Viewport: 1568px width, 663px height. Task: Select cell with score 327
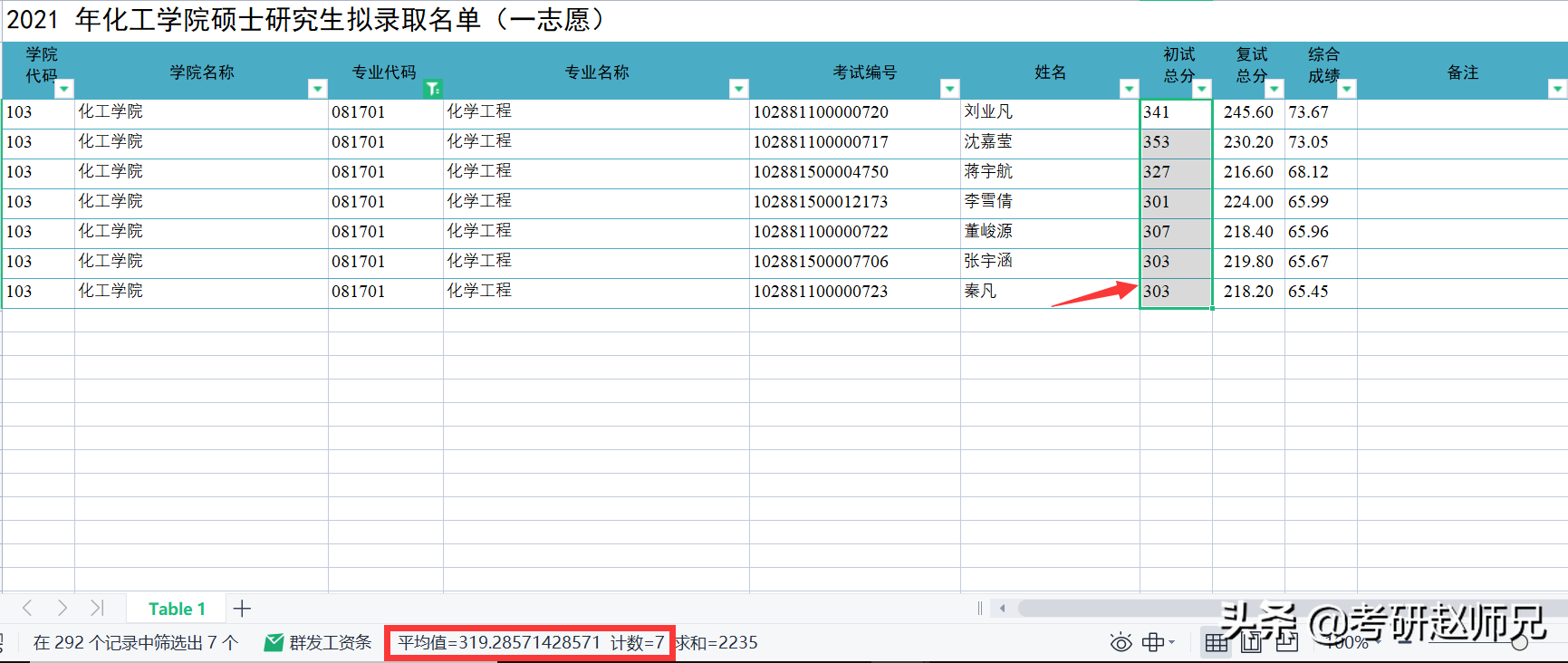click(x=1176, y=172)
